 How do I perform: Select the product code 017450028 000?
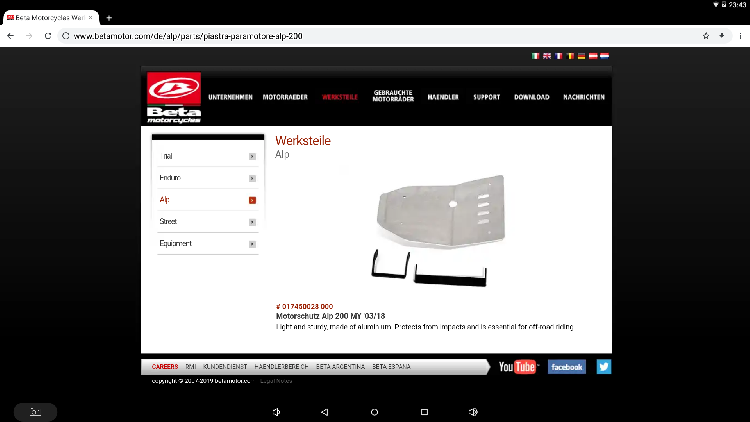pyautogui.click(x=304, y=306)
